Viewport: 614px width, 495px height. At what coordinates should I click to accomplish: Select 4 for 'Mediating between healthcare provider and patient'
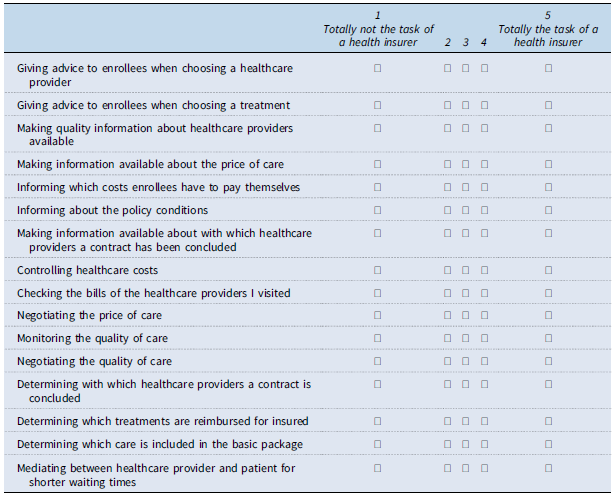(x=484, y=467)
